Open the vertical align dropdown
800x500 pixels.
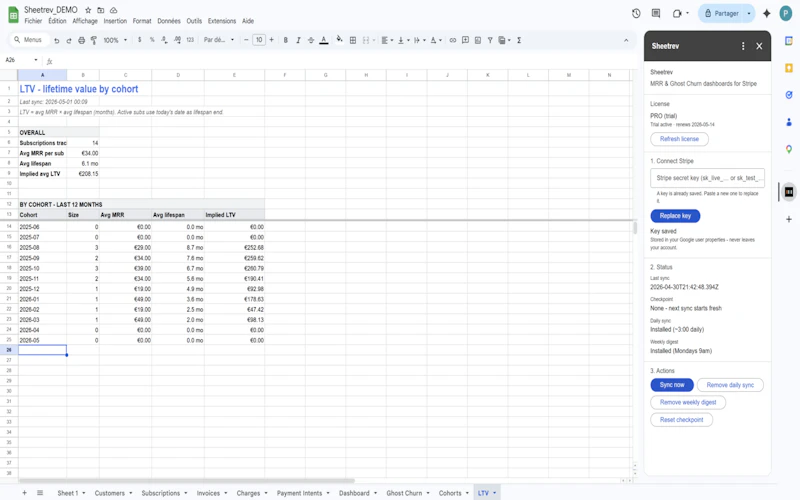tap(404, 40)
